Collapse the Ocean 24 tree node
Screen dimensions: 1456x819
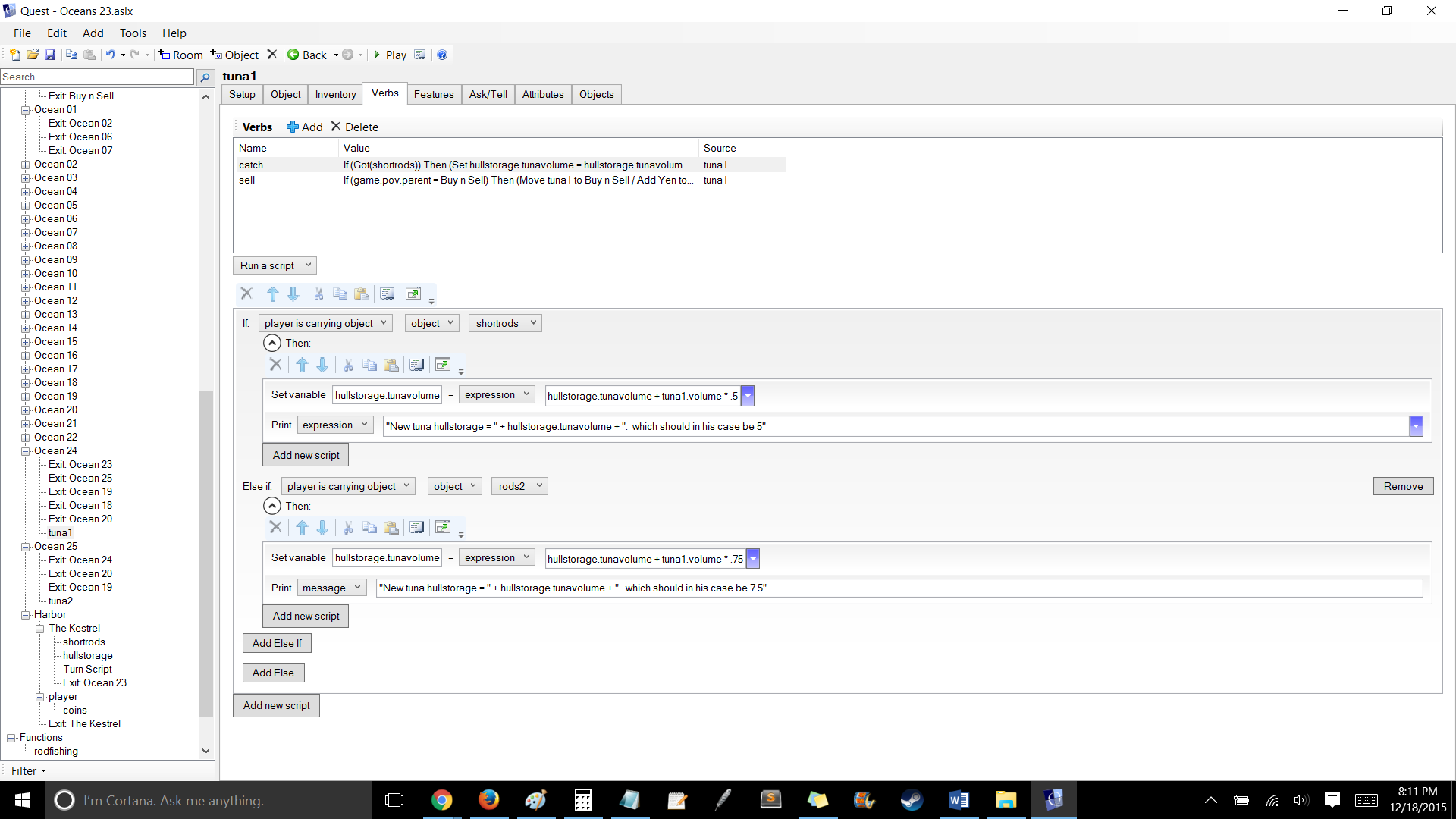click(x=25, y=451)
